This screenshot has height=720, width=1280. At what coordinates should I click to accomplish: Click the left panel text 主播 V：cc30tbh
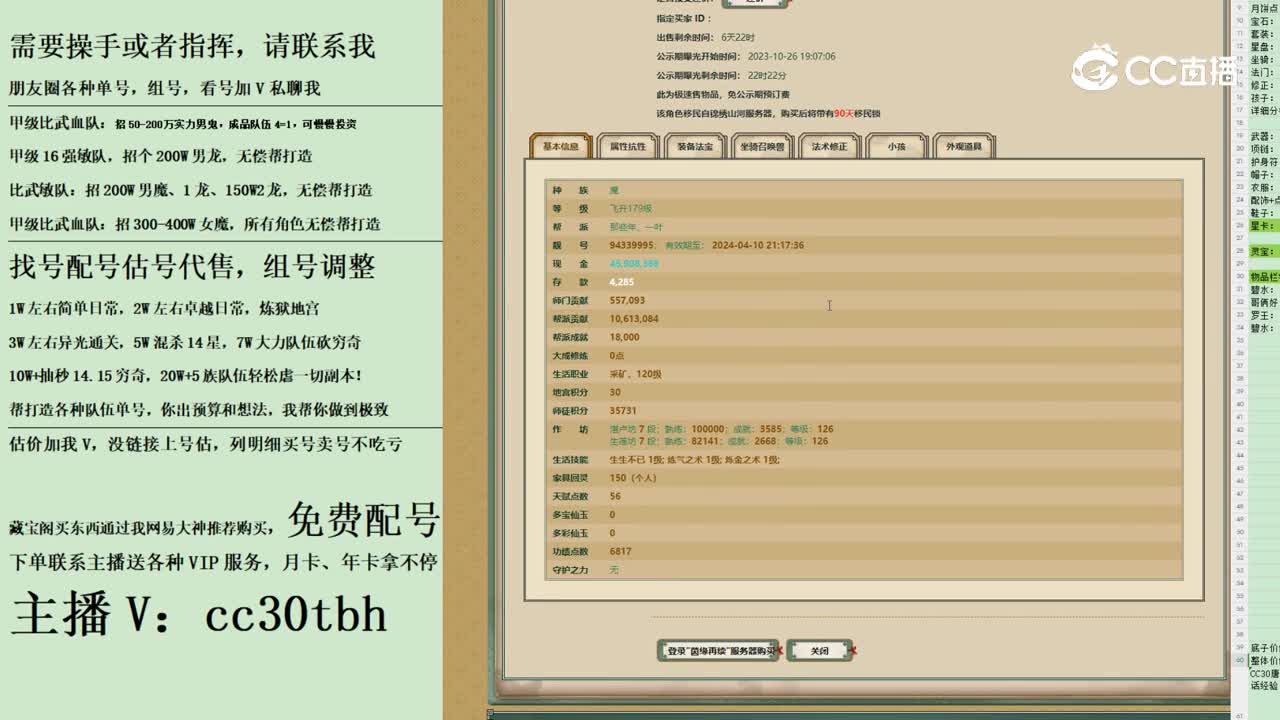point(199,613)
